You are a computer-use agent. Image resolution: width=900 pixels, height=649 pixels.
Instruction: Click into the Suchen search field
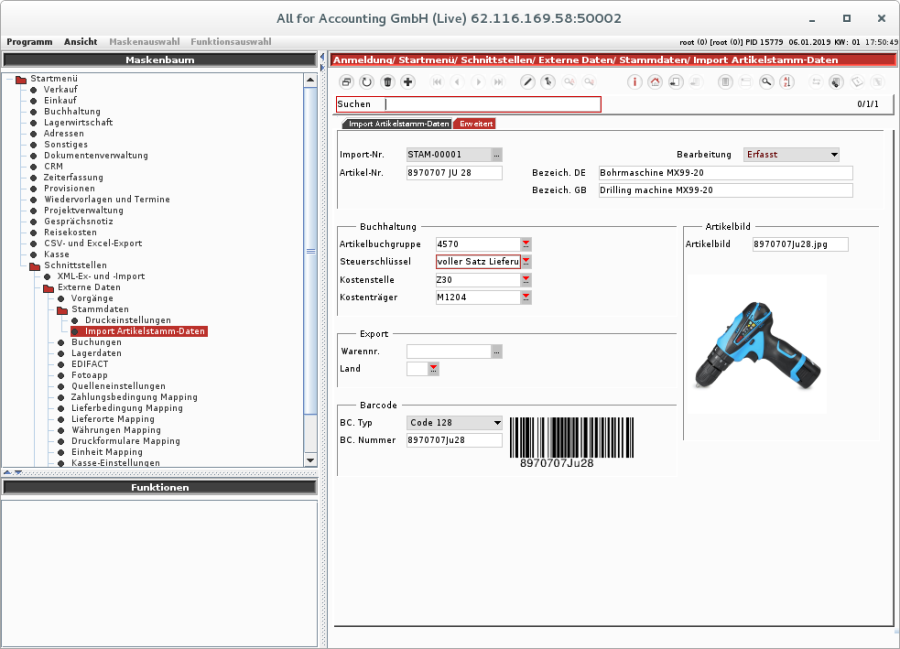tap(492, 104)
